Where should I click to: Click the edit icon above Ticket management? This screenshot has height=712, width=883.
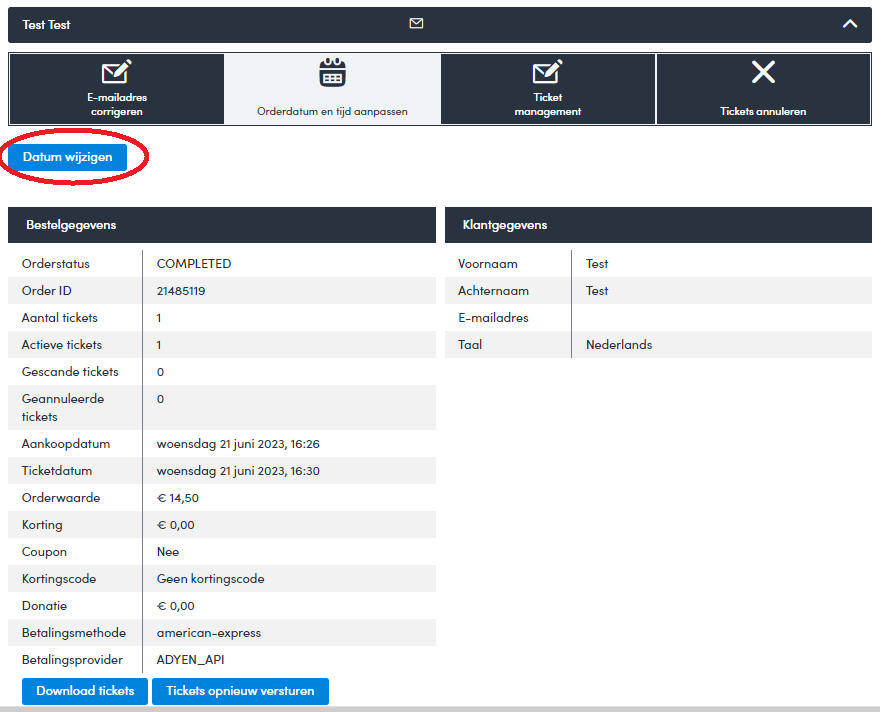[547, 72]
